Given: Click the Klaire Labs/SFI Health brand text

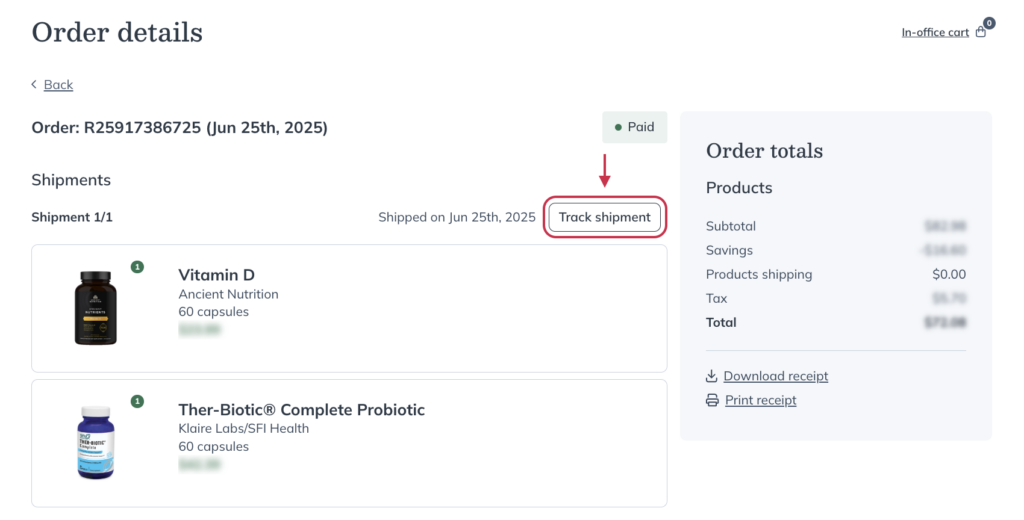Looking at the screenshot, I should pos(244,429).
